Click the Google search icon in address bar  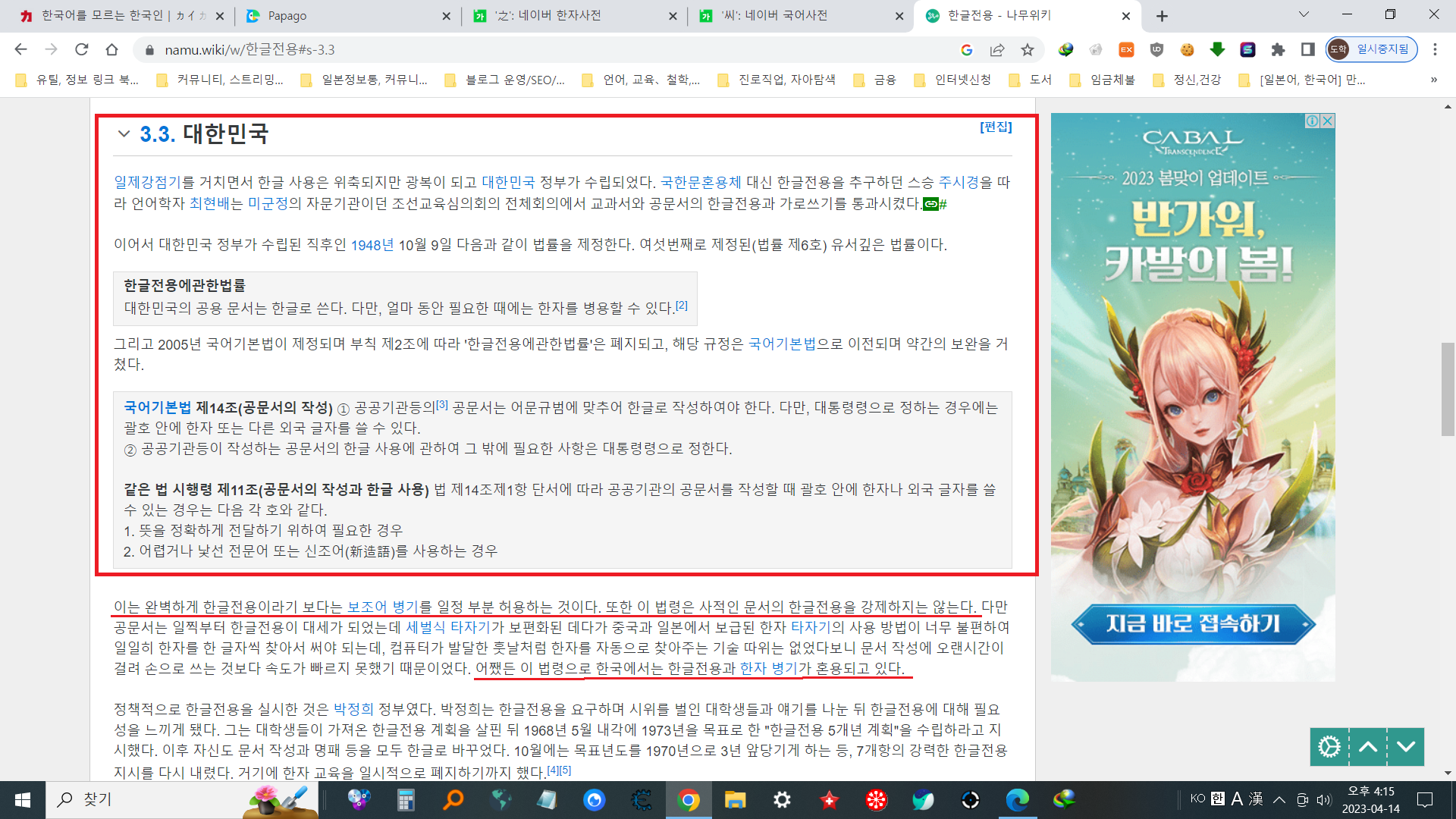click(966, 49)
